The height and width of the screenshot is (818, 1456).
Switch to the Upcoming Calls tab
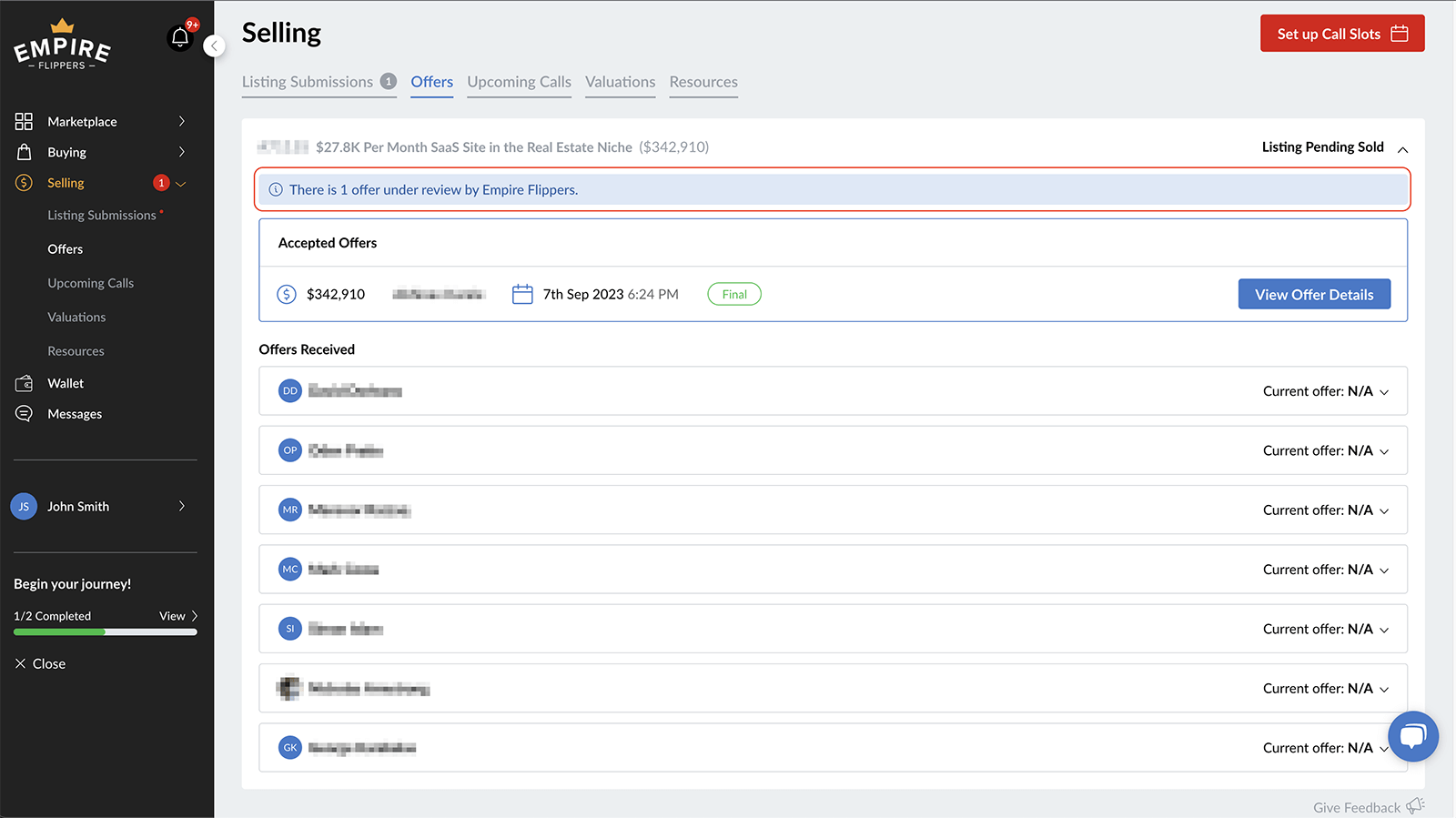[x=519, y=82]
